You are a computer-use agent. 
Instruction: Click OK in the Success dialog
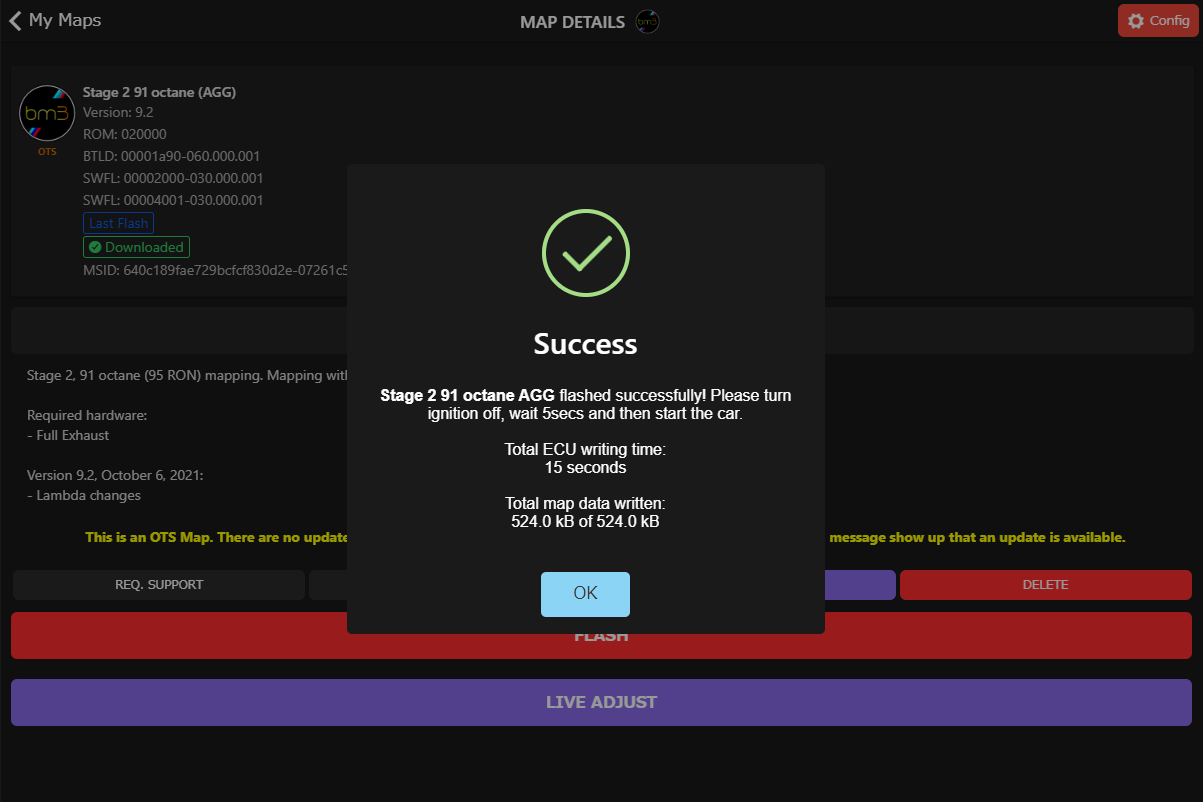pyautogui.click(x=585, y=594)
